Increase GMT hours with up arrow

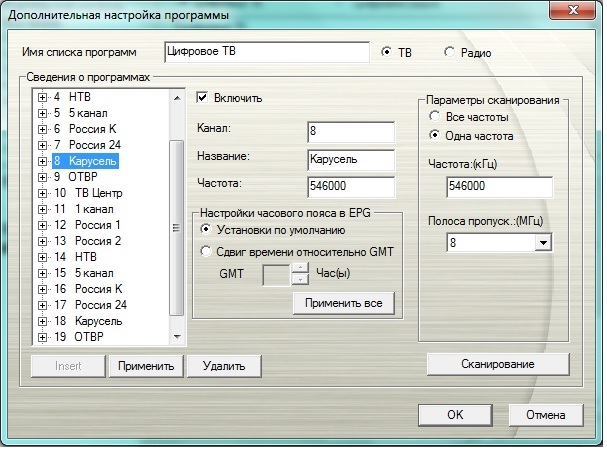point(300,268)
